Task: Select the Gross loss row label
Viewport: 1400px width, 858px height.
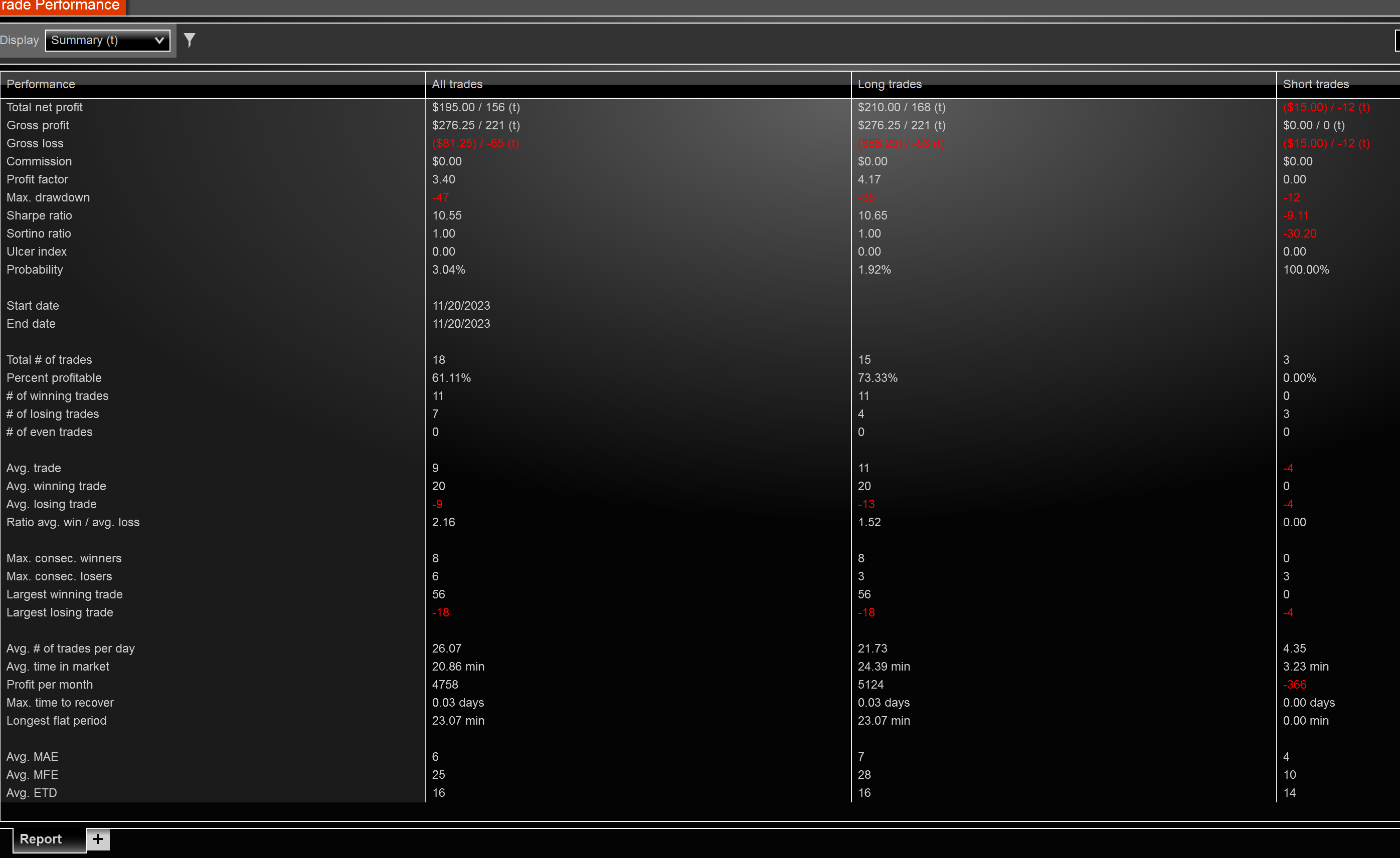Action: (x=35, y=144)
